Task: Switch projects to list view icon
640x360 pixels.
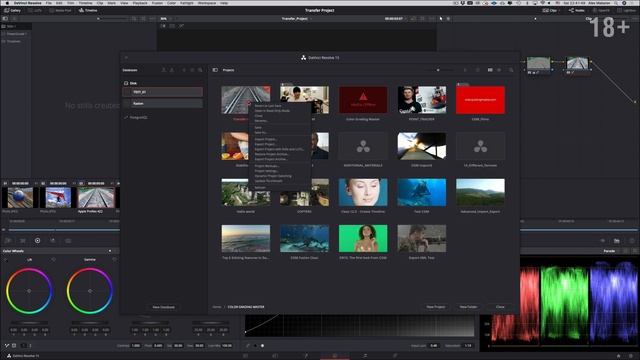Action: [499, 70]
